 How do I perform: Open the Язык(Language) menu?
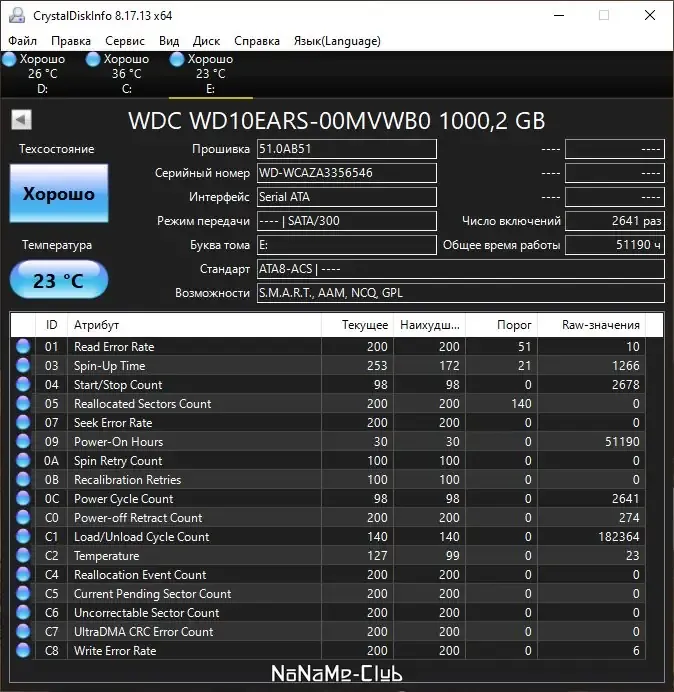pos(337,41)
